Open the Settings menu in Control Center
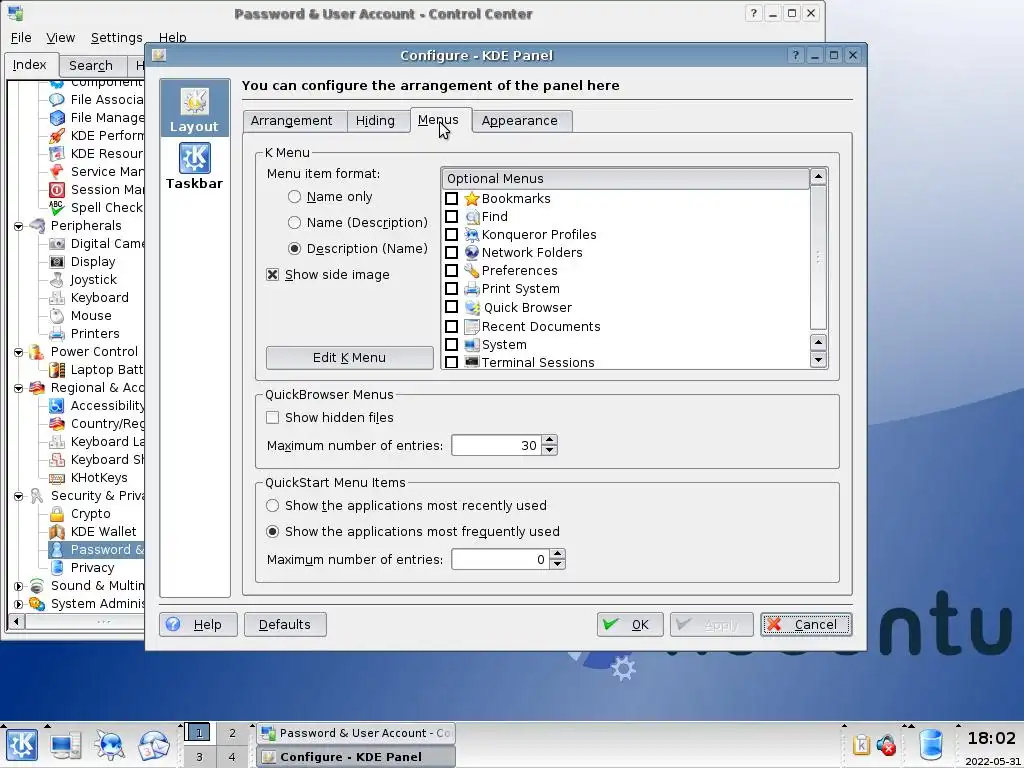Image resolution: width=1024 pixels, height=768 pixels. (x=116, y=38)
